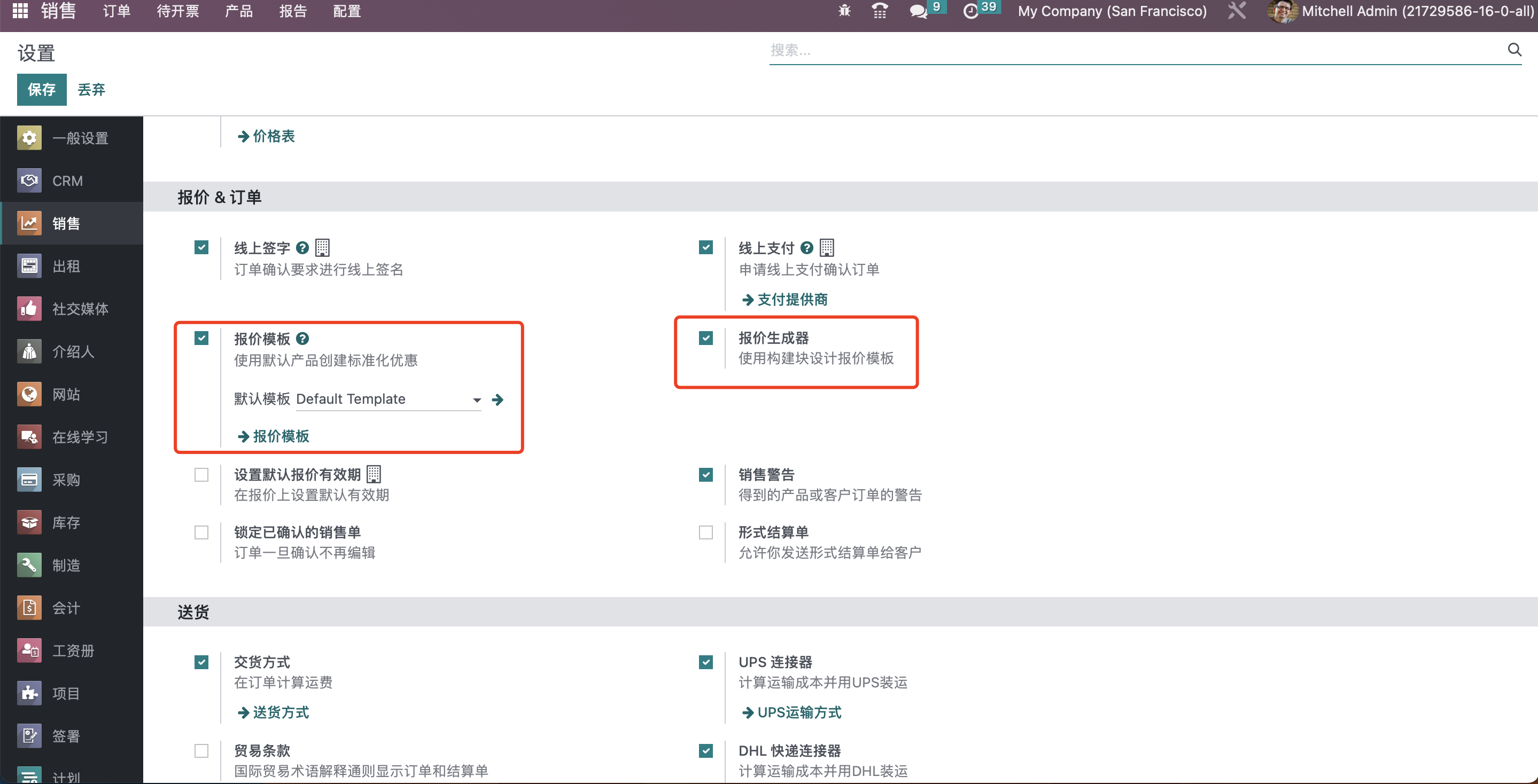Click the 保存 button

click(x=42, y=90)
